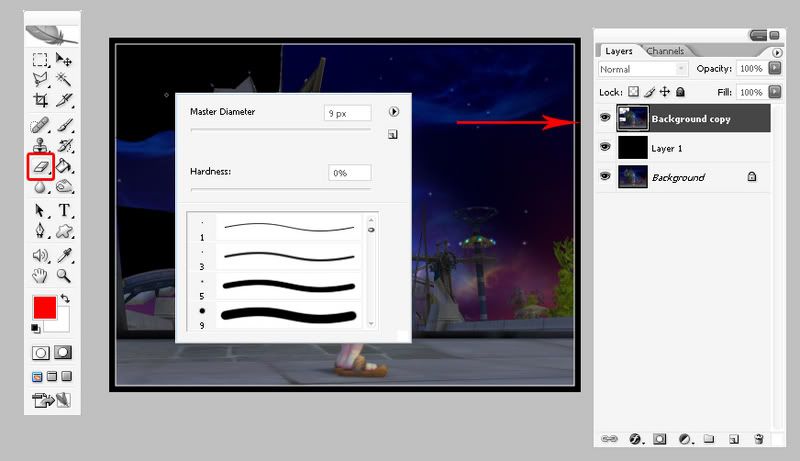Select the Background copy layer thumbnail
Viewport: 800px width, 461px height.
(x=633, y=118)
